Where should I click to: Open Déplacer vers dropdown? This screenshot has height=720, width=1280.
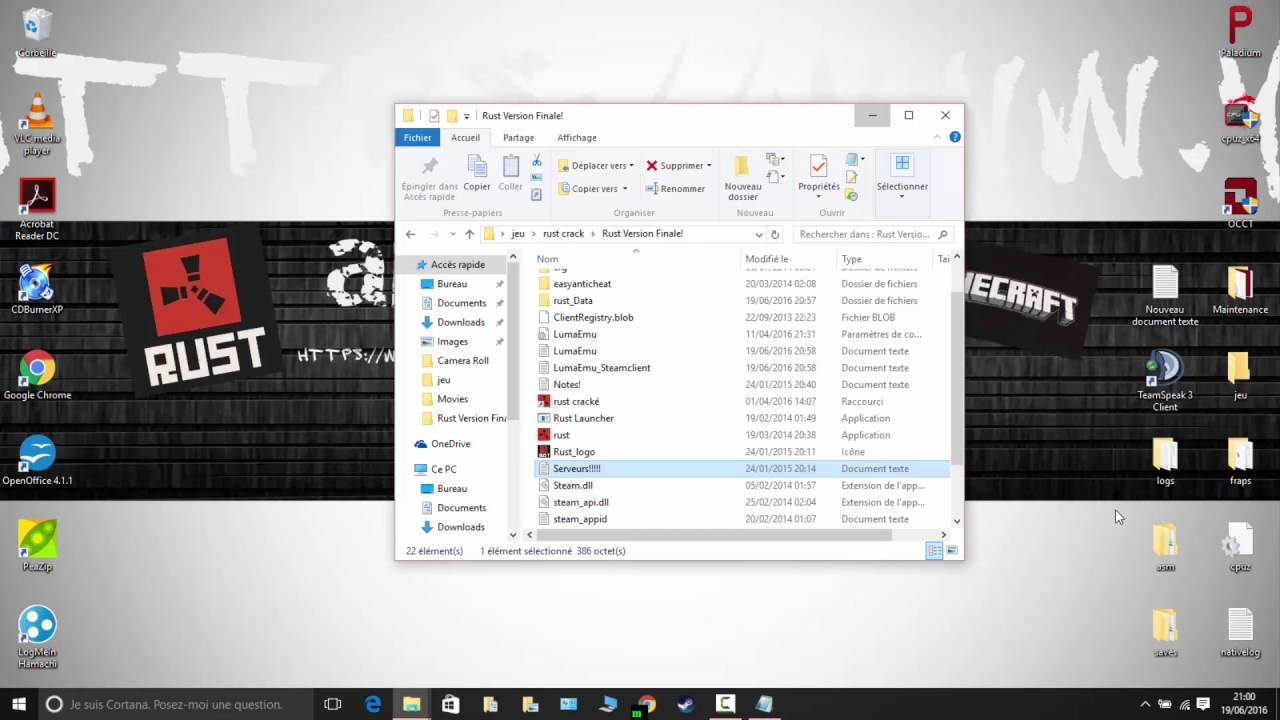(x=596, y=166)
